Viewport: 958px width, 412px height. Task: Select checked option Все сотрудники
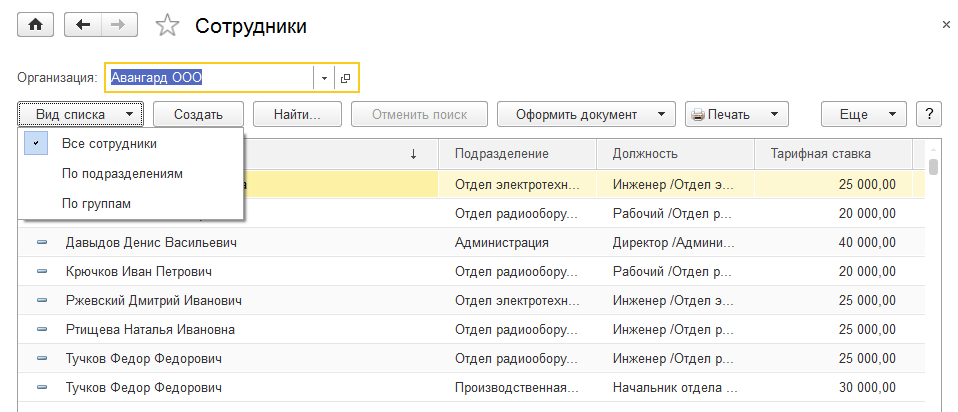(x=108, y=143)
